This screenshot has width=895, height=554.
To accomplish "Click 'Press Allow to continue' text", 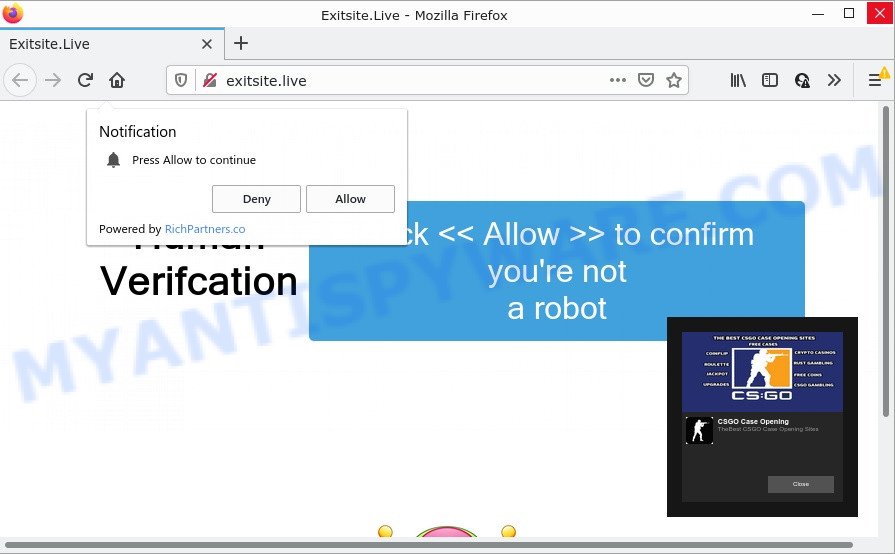I will pos(194,160).
